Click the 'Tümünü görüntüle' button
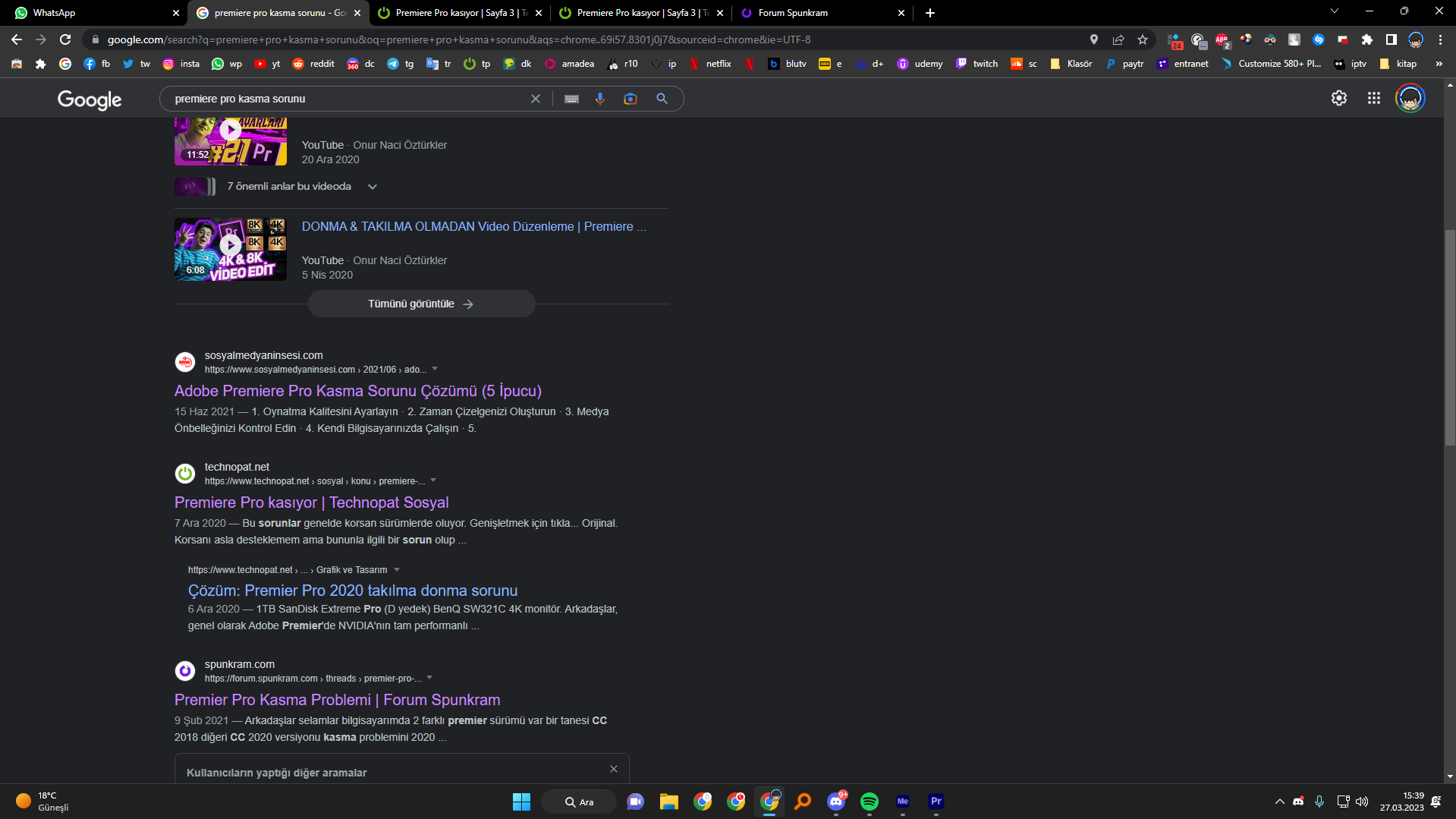The height and width of the screenshot is (819, 1456). [421, 304]
